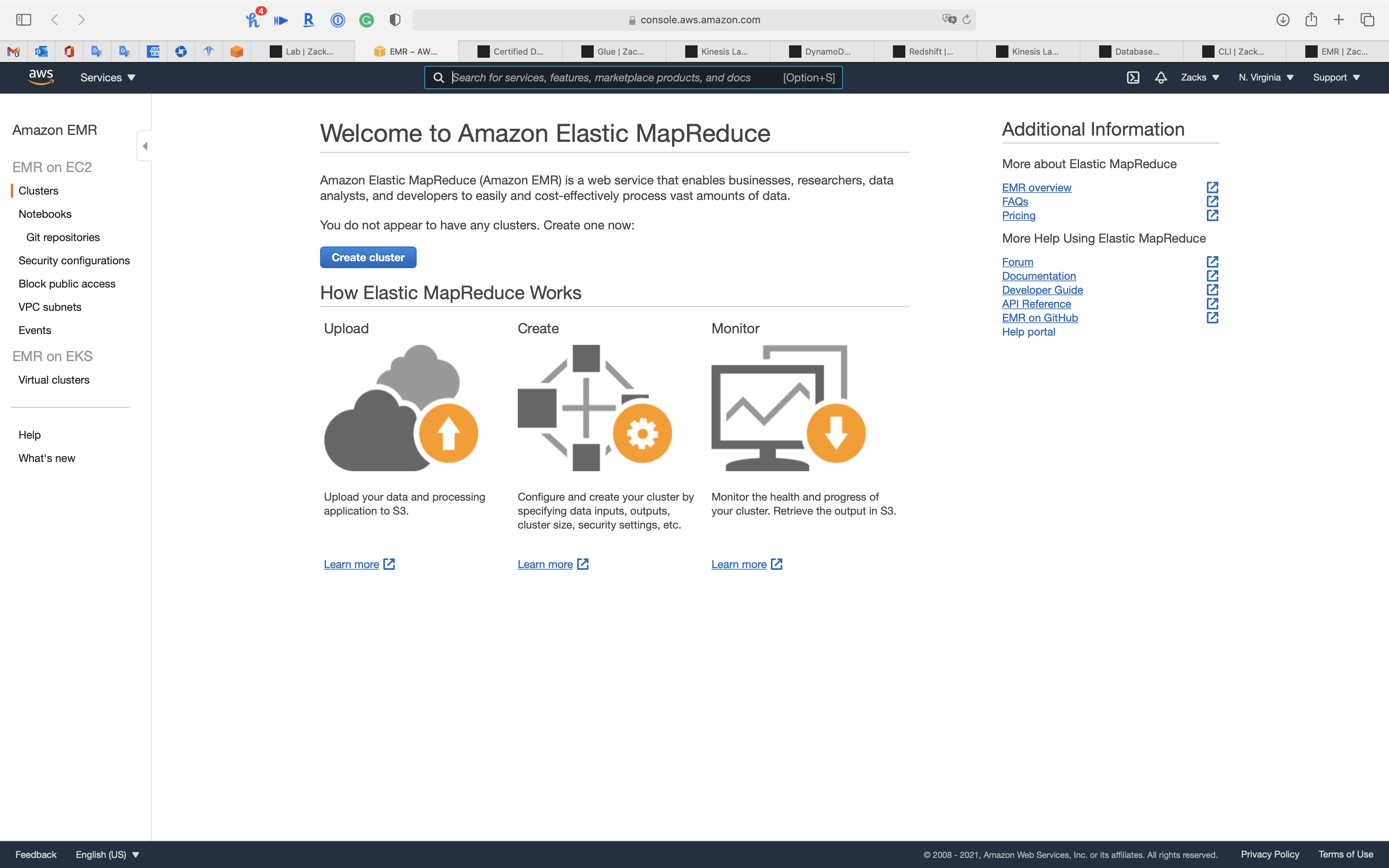
Task: Collapse the Amazon EMR side navigation
Action: [145, 146]
